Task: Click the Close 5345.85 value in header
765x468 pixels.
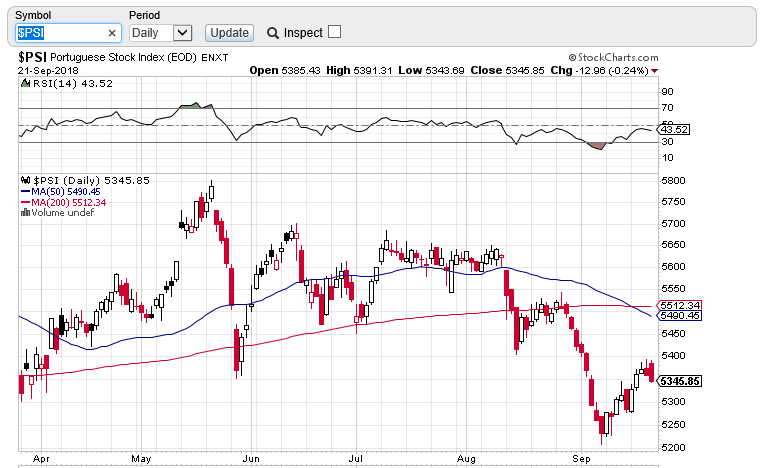Action: (x=507, y=70)
